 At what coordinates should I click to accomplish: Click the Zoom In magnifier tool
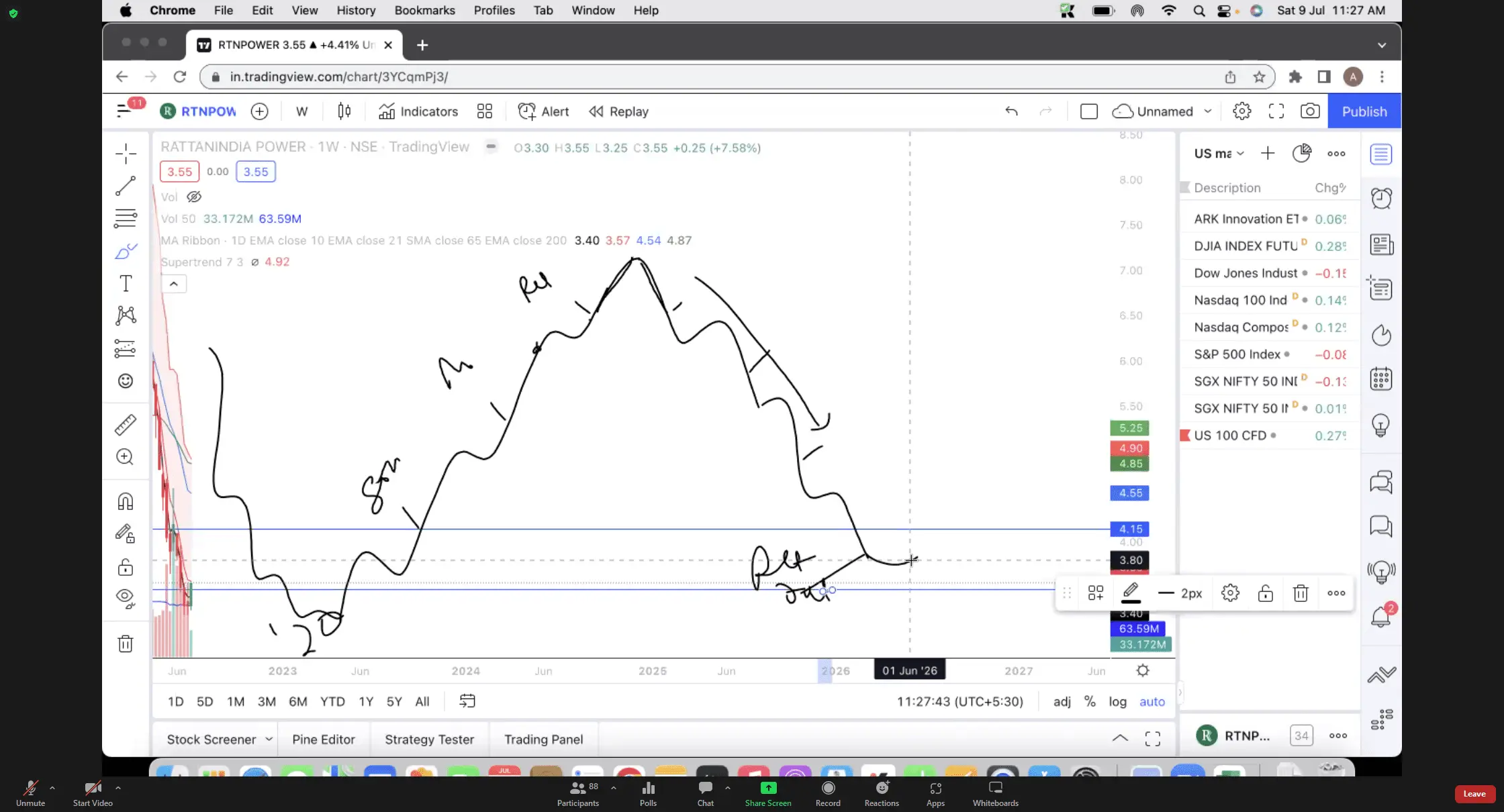126,457
